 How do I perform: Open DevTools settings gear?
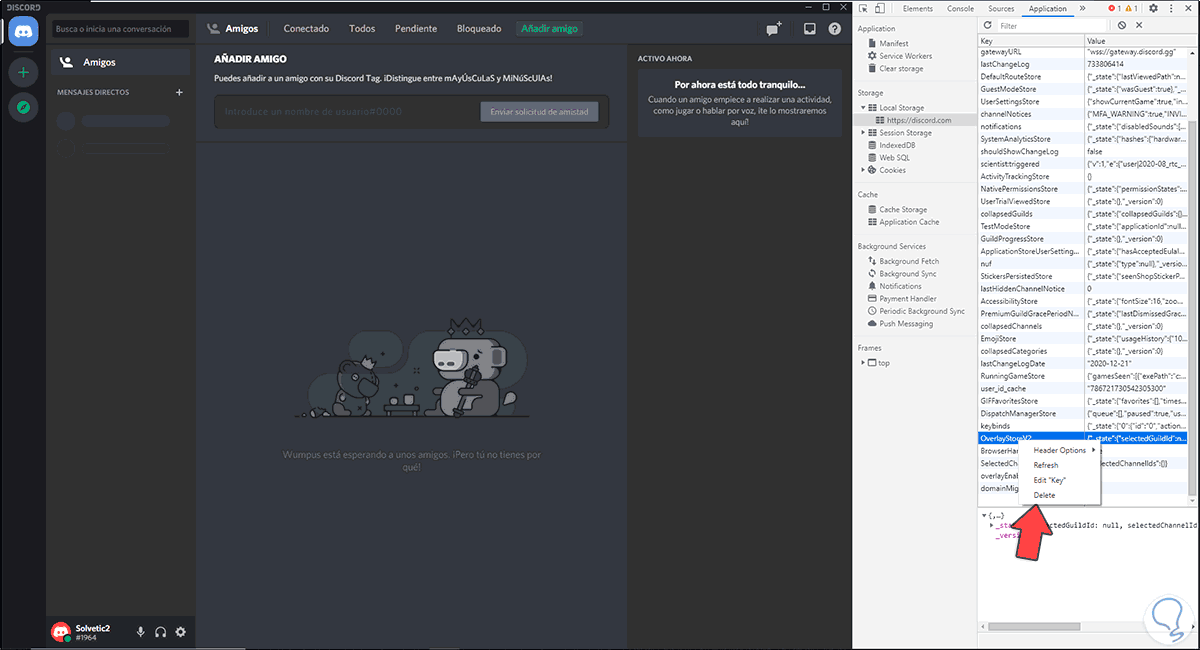[x=1154, y=8]
